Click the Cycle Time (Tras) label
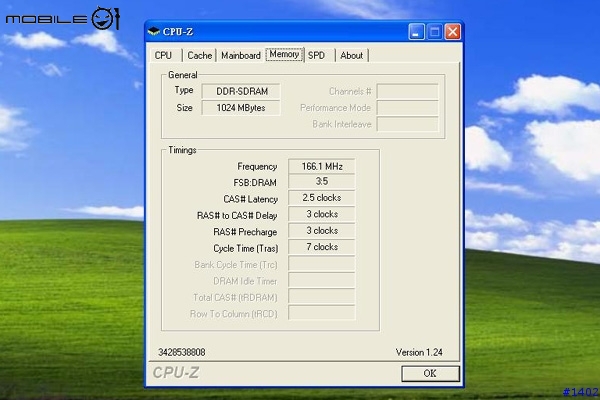The image size is (600, 400). click(x=246, y=249)
